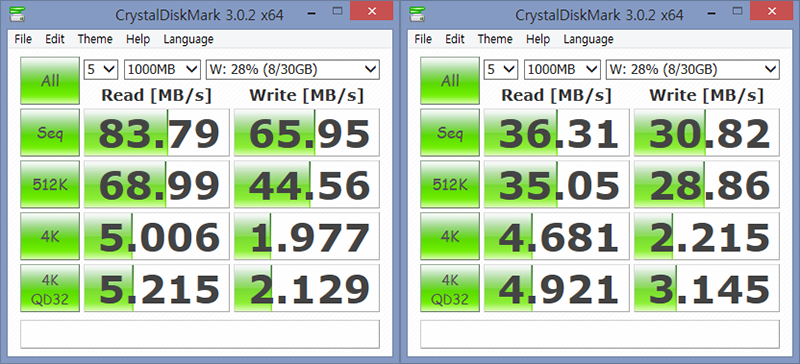Click 512K write result 28.86
This screenshot has width=800, height=364.
tap(707, 184)
